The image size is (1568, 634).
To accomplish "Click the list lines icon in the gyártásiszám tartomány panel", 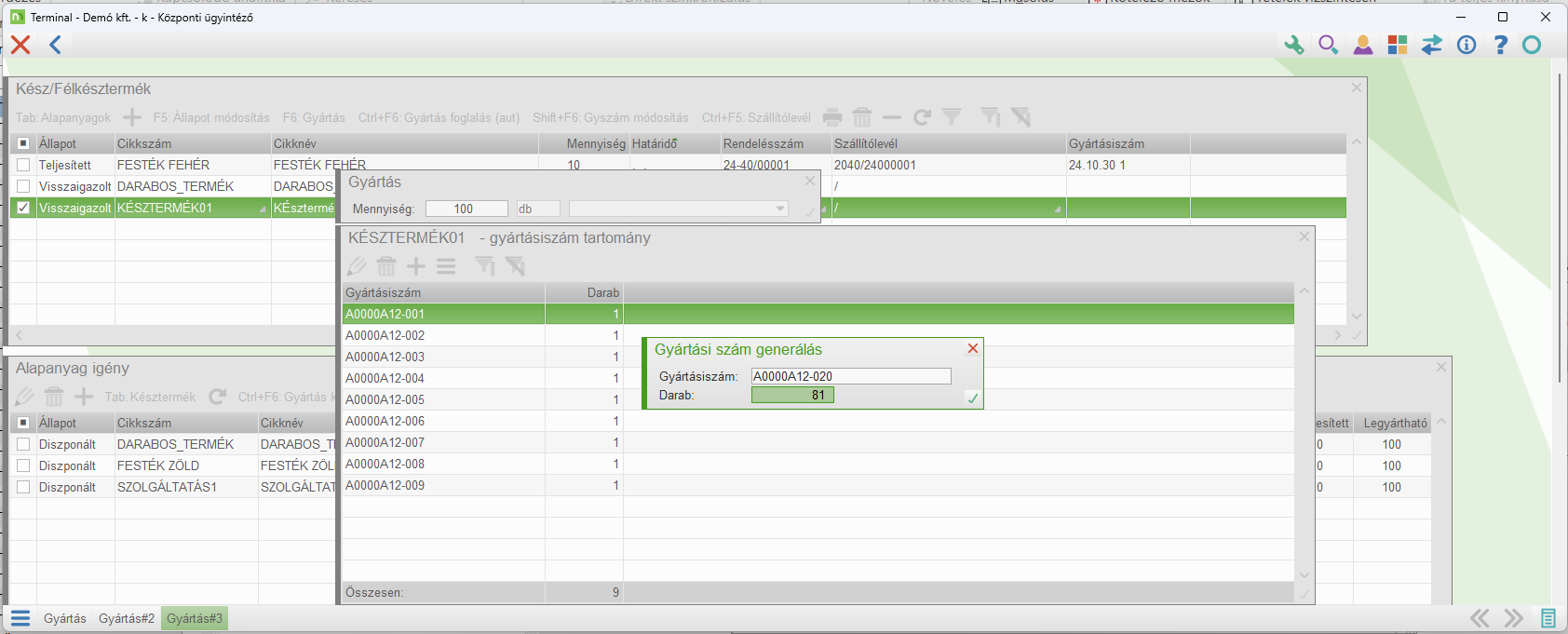I will pyautogui.click(x=446, y=266).
